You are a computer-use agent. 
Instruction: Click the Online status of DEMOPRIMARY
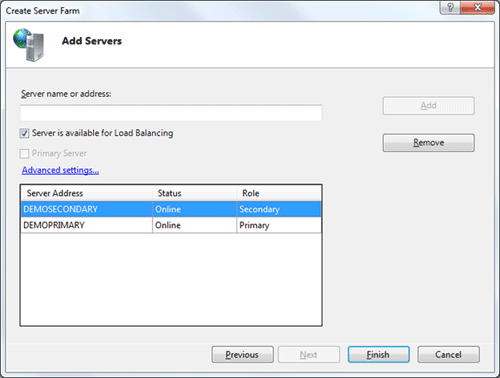(168, 225)
